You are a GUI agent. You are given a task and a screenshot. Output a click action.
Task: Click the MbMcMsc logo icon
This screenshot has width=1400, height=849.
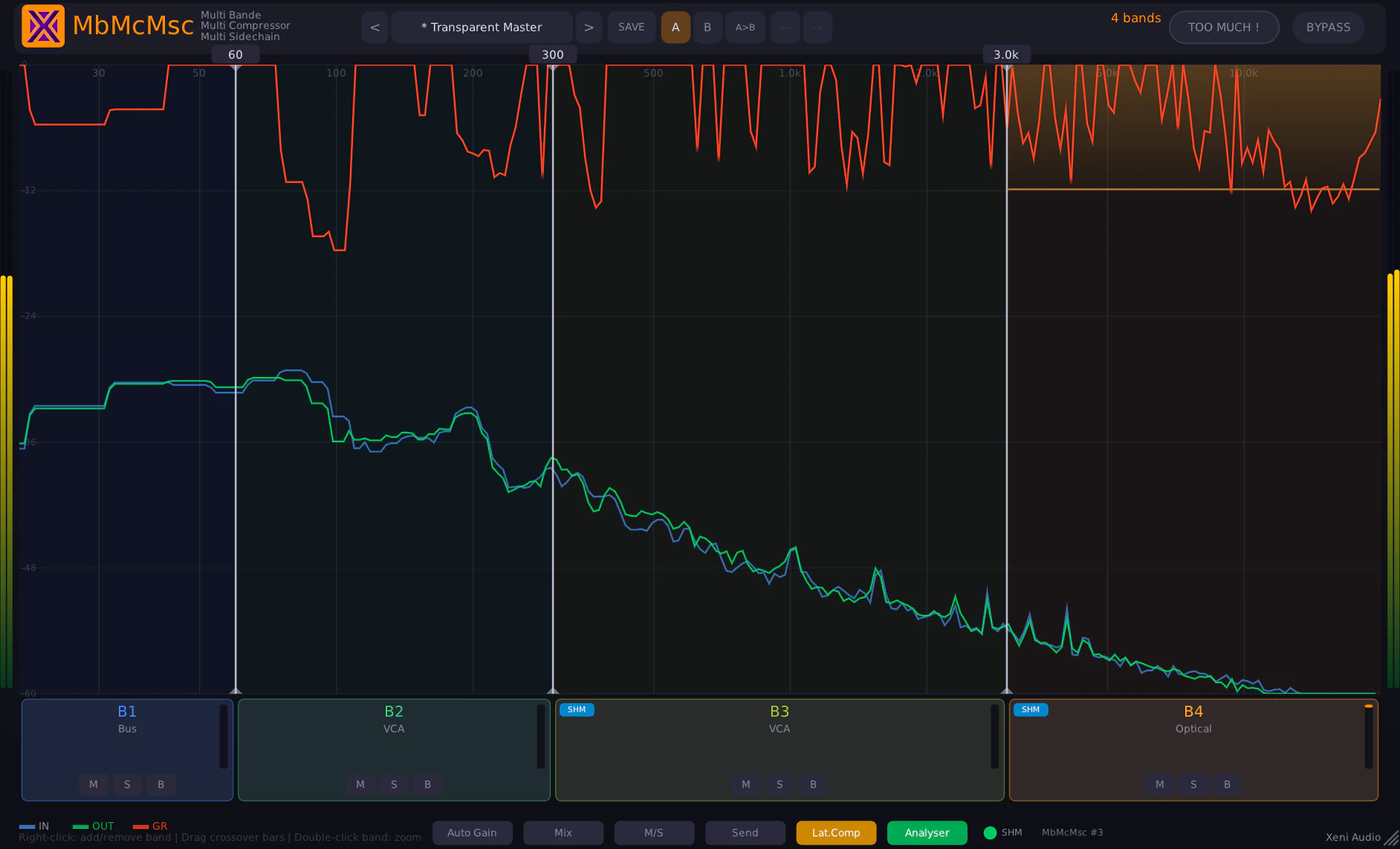pos(44,25)
